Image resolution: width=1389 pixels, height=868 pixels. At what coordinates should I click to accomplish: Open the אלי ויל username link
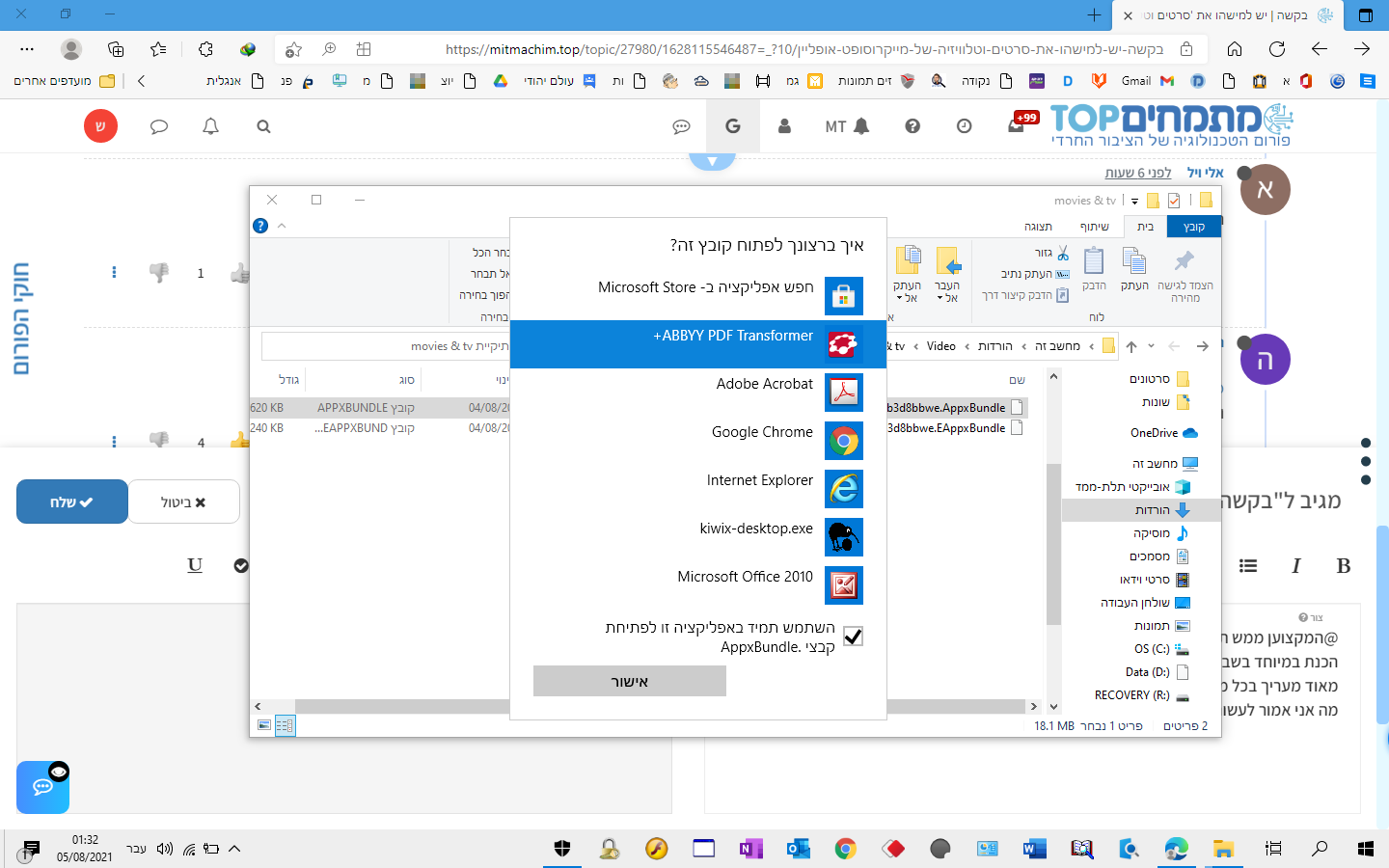point(1205,173)
